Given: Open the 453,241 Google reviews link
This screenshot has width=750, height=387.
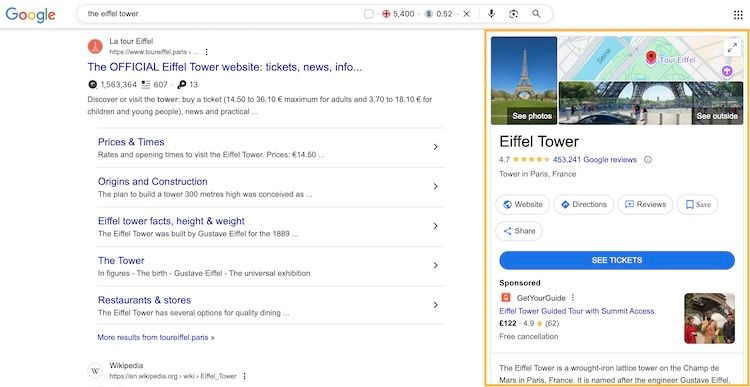Looking at the screenshot, I should tap(595, 160).
